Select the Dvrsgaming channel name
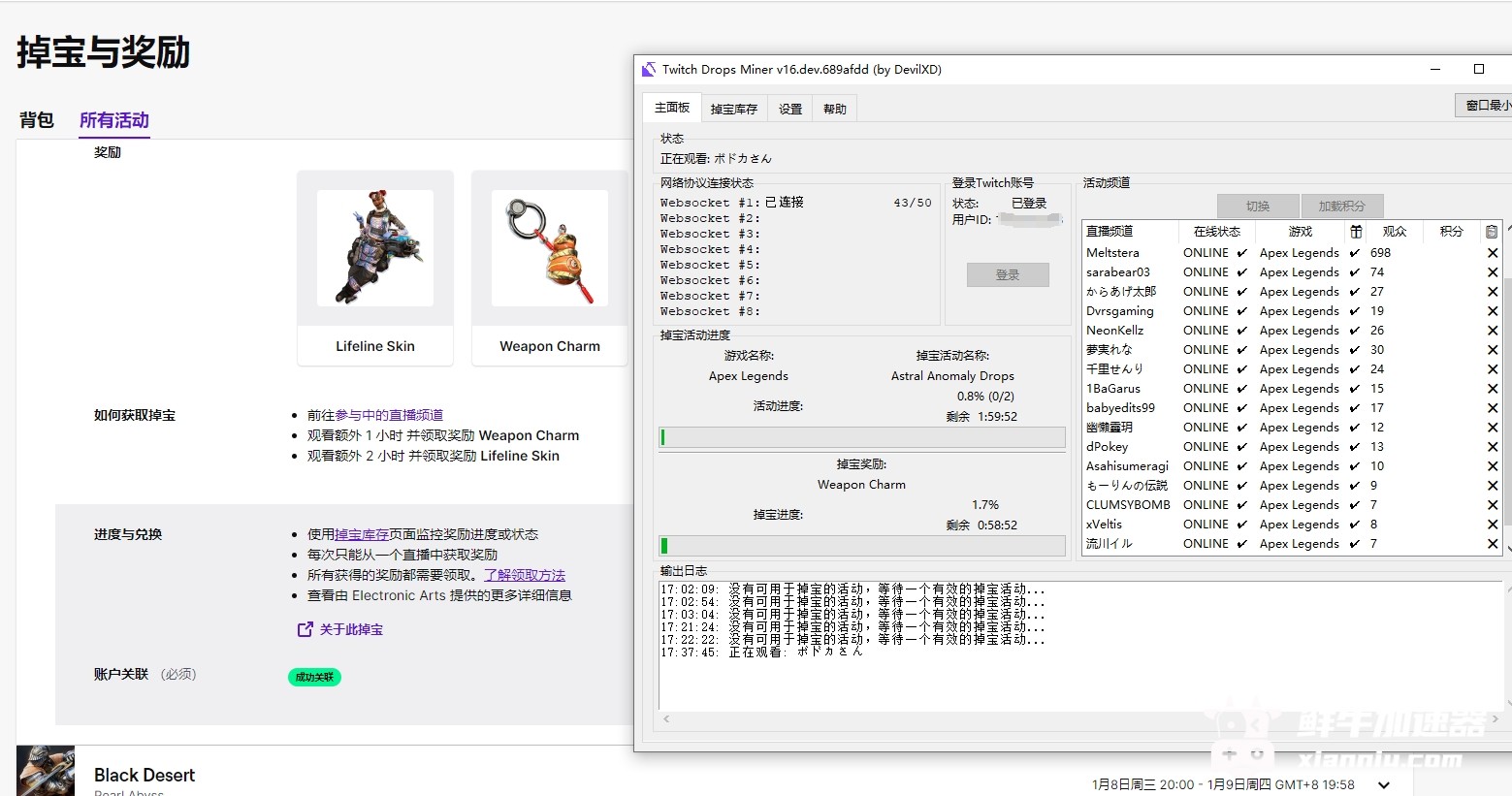 [x=1120, y=311]
